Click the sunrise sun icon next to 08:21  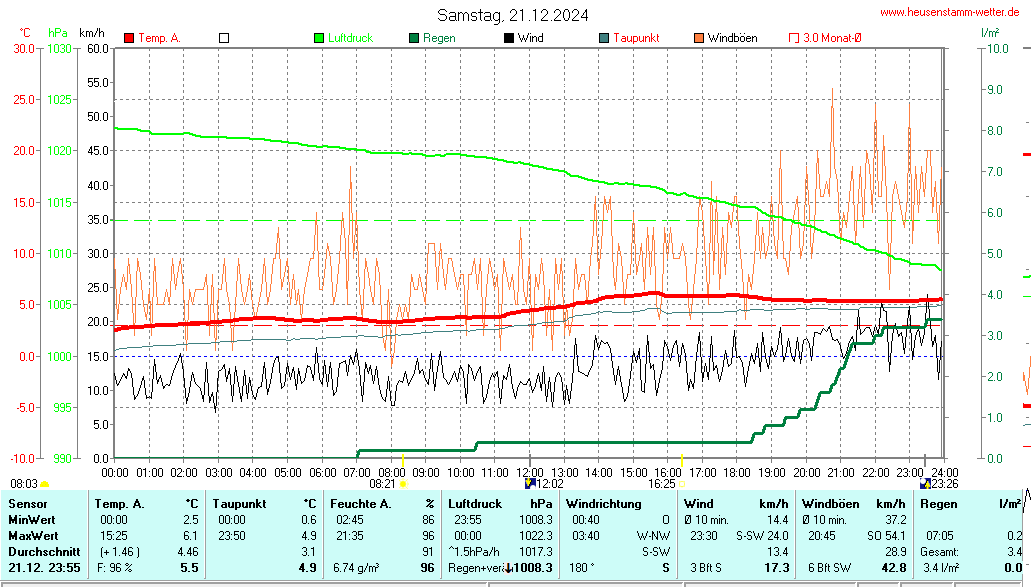click(x=403, y=484)
